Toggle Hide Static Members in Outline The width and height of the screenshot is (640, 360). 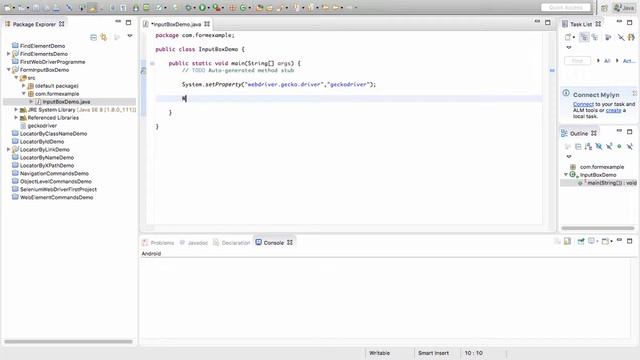[609, 146]
